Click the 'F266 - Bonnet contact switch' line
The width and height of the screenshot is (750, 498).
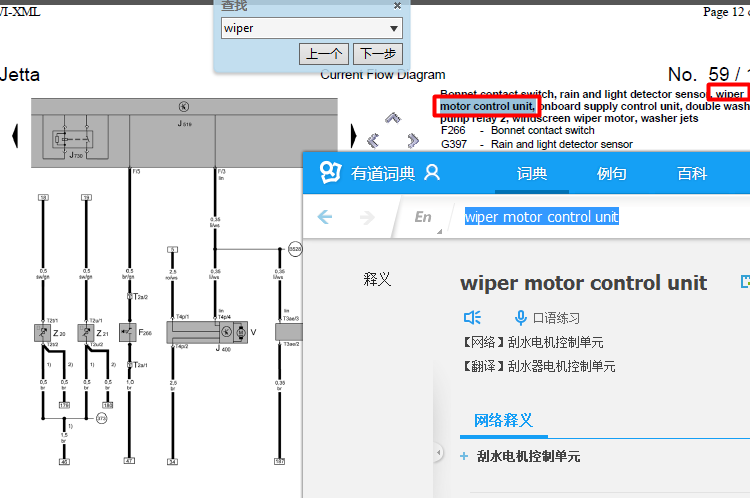pyautogui.click(x=518, y=130)
